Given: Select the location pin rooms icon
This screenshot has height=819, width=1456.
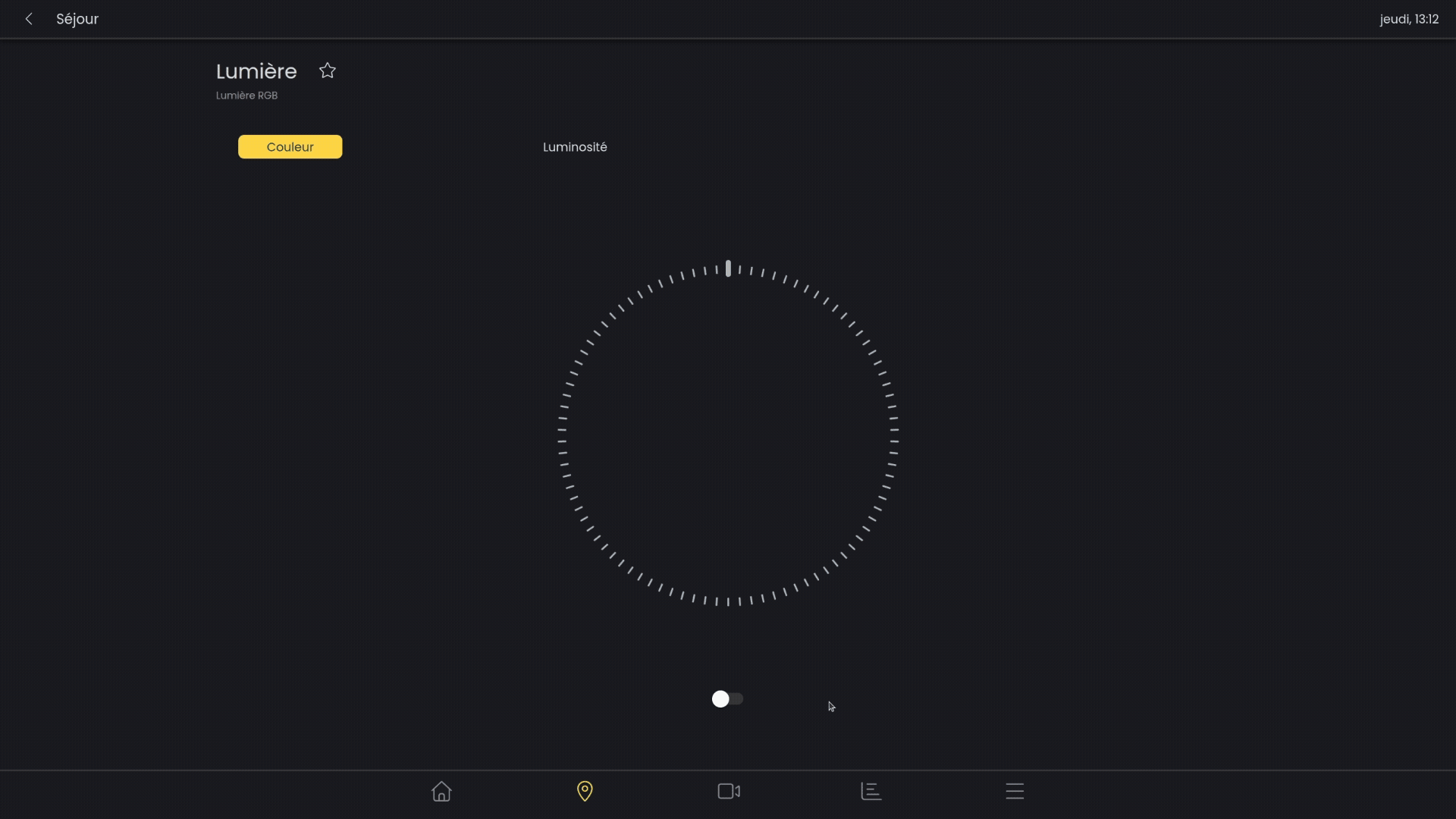Looking at the screenshot, I should click(585, 791).
